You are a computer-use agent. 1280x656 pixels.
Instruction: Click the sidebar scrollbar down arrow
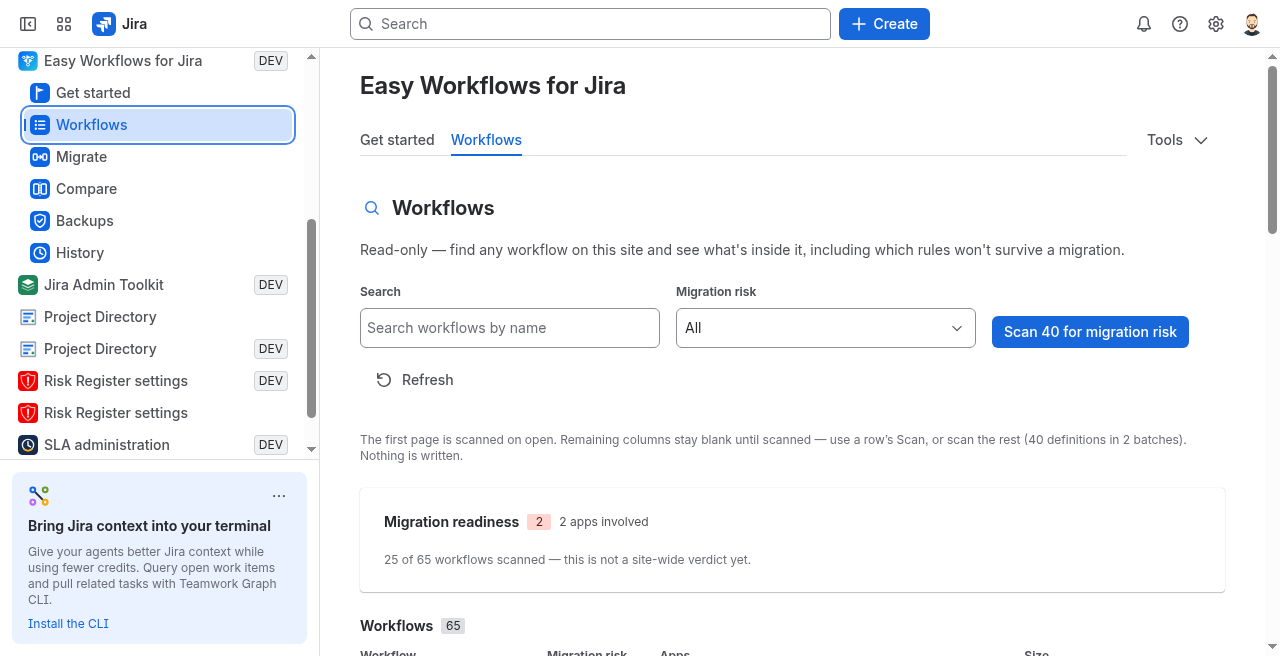click(x=311, y=450)
